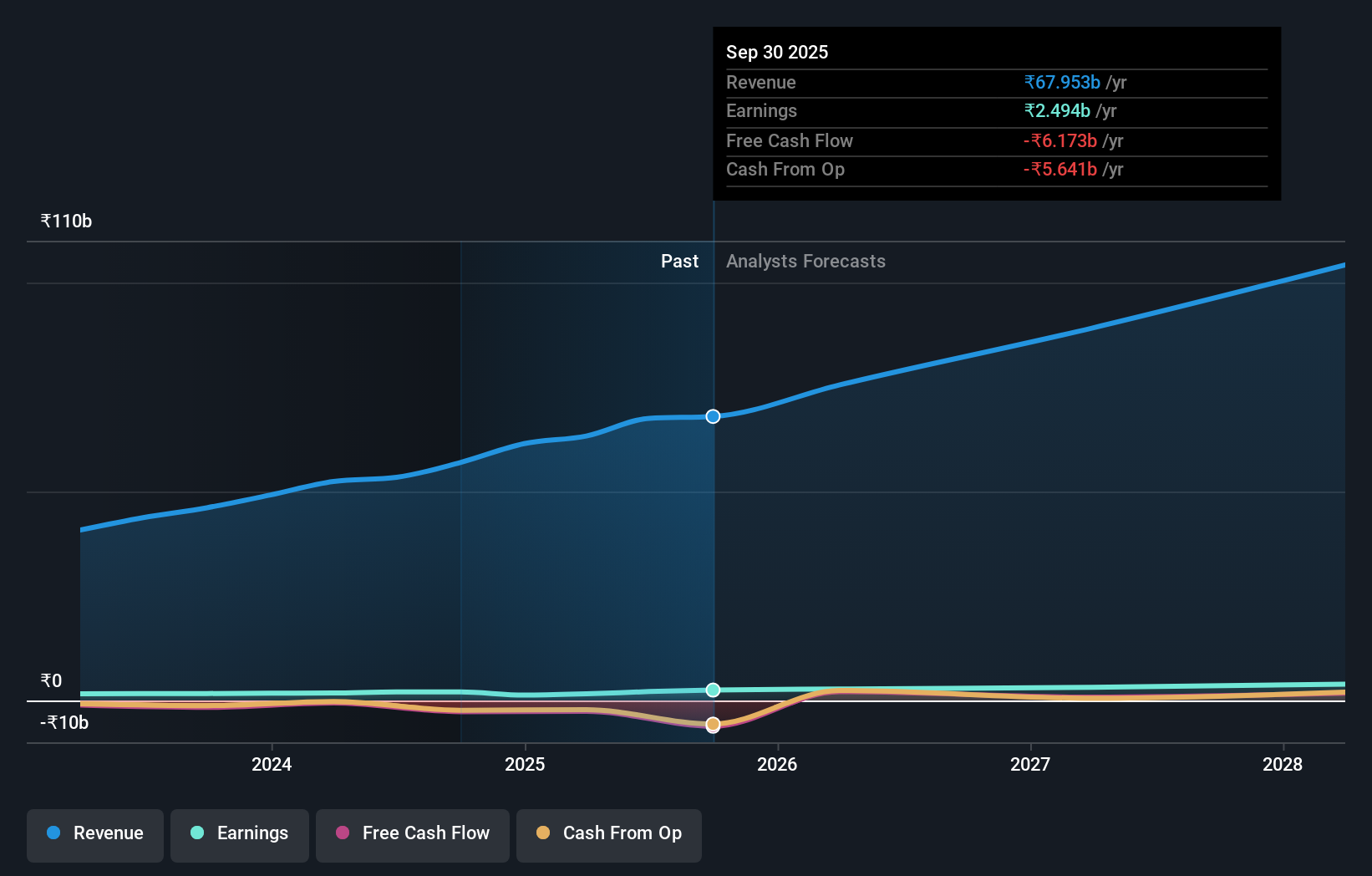Click the Cash From Op legend button
Screen dimensions: 1372x876
point(609,835)
